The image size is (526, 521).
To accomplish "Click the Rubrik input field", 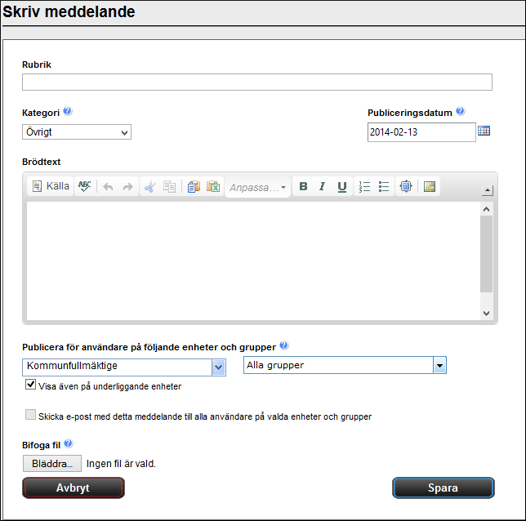I will (257, 82).
